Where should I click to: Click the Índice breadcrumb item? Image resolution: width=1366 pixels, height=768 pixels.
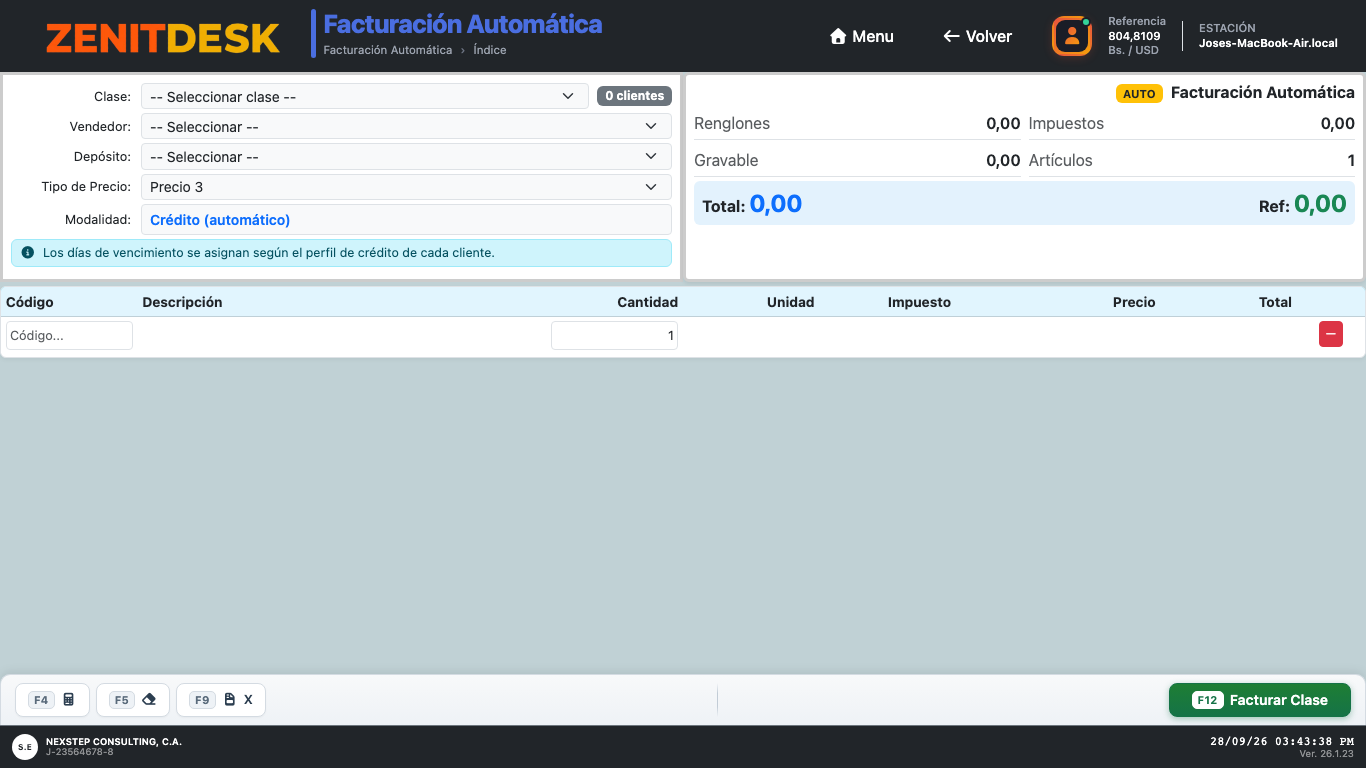tap(490, 50)
